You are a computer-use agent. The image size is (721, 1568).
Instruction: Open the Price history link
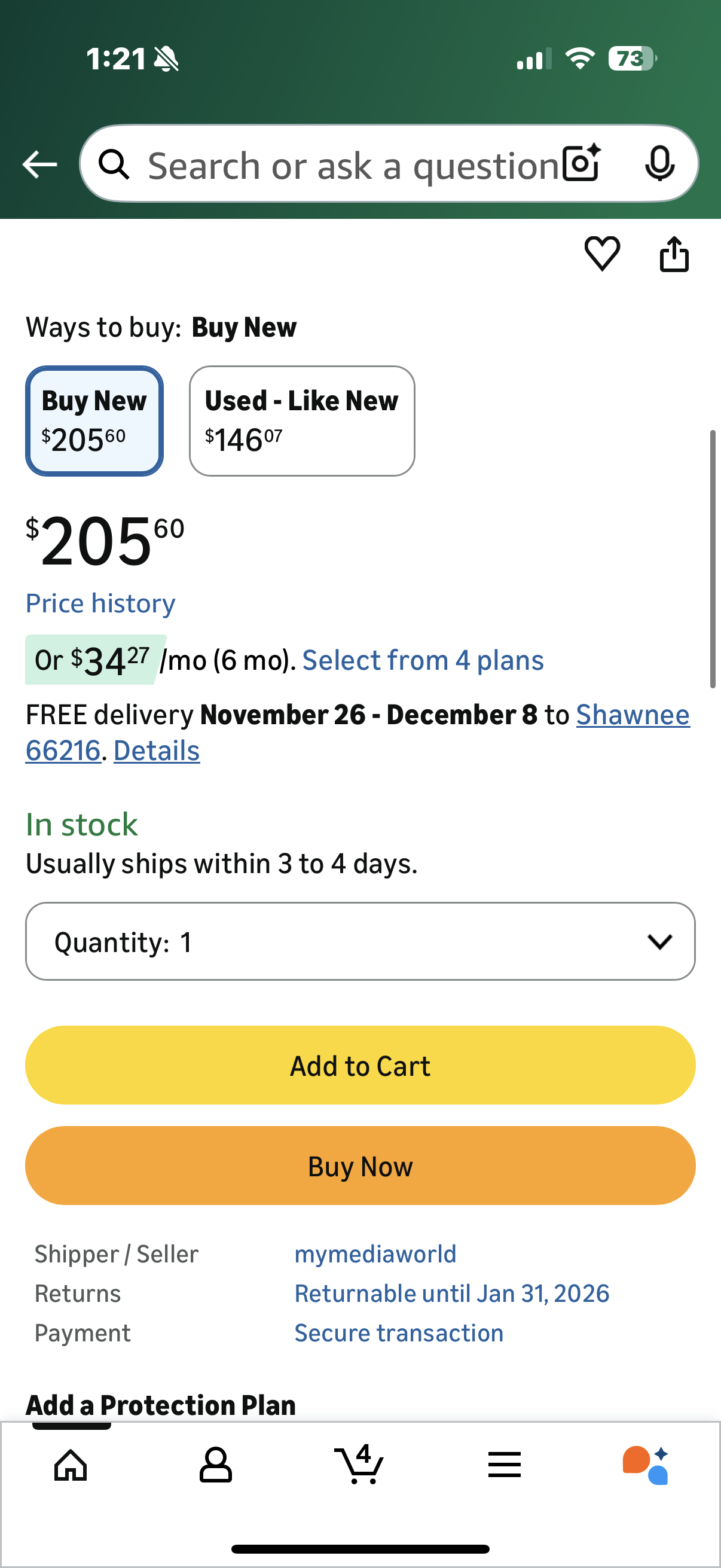coord(100,603)
